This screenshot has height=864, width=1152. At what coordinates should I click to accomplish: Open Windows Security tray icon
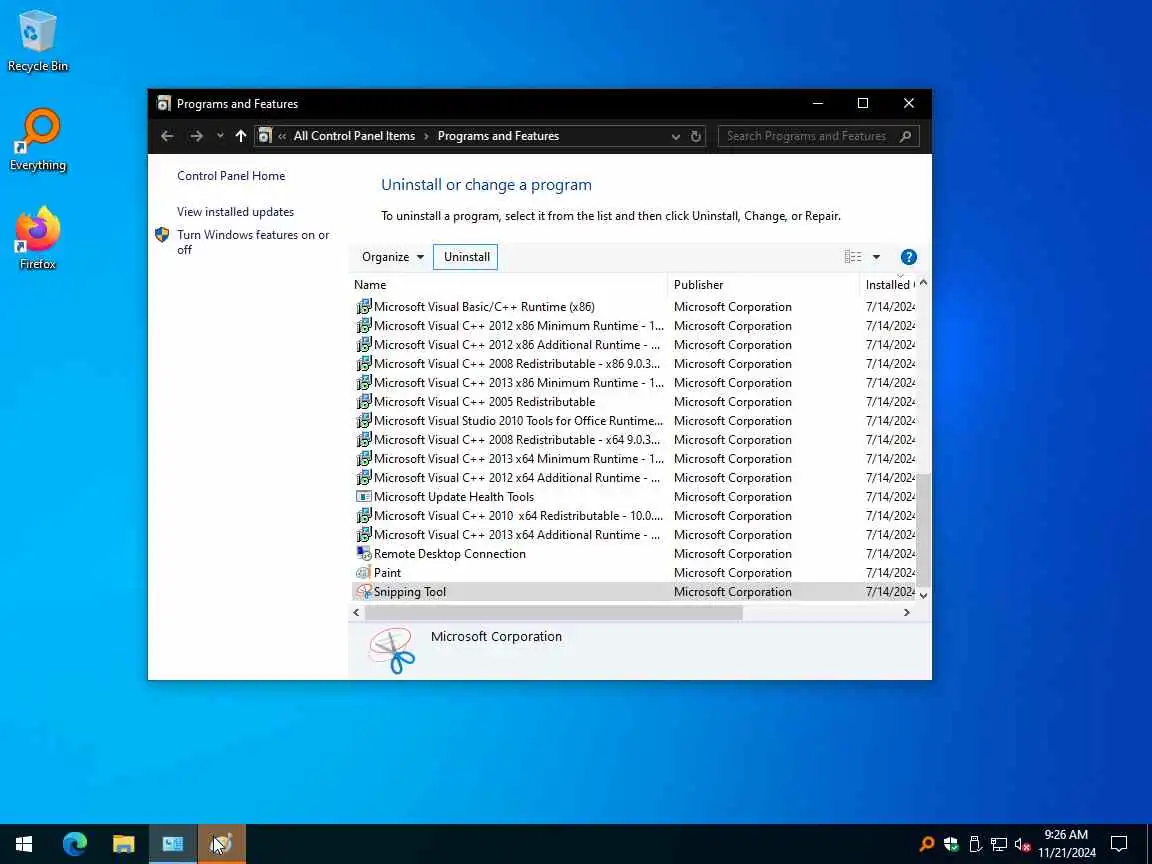tap(951, 844)
